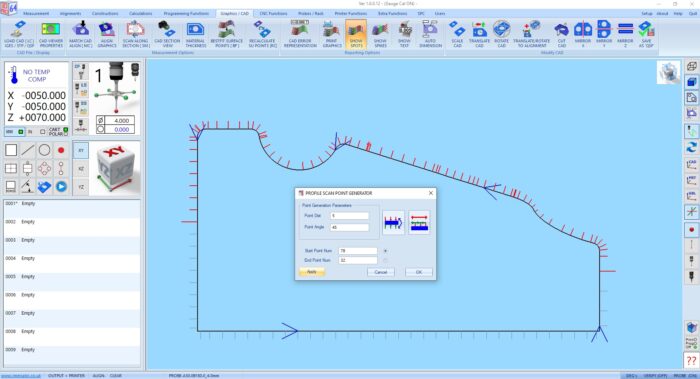The height and width of the screenshot is (379, 700).
Task: Click the Start Point Num field
Action: point(358,251)
